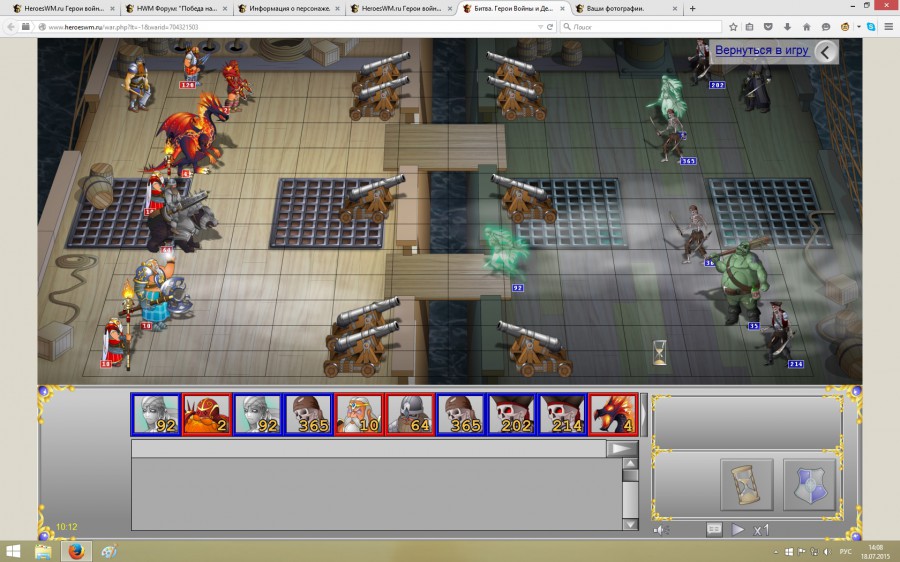
Task: Click the hourglass marker on the battlefield
Action: click(x=660, y=352)
